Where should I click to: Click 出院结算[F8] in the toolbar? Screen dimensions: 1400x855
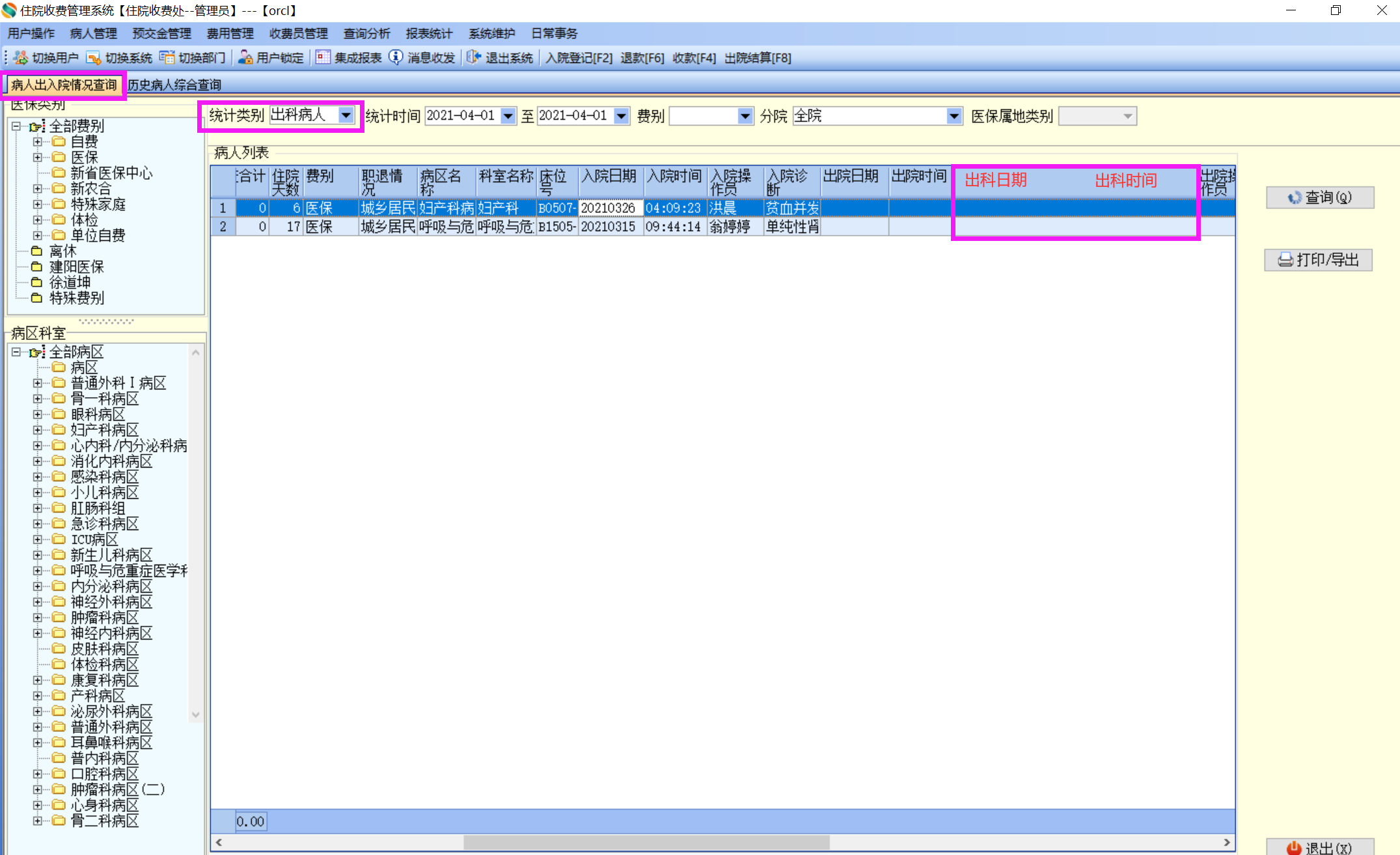(758, 58)
